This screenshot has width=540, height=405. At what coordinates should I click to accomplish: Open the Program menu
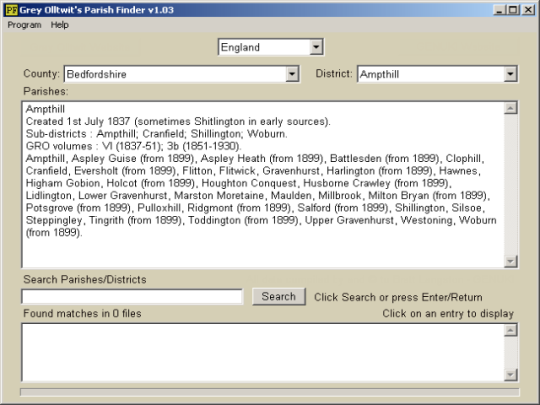[24, 25]
